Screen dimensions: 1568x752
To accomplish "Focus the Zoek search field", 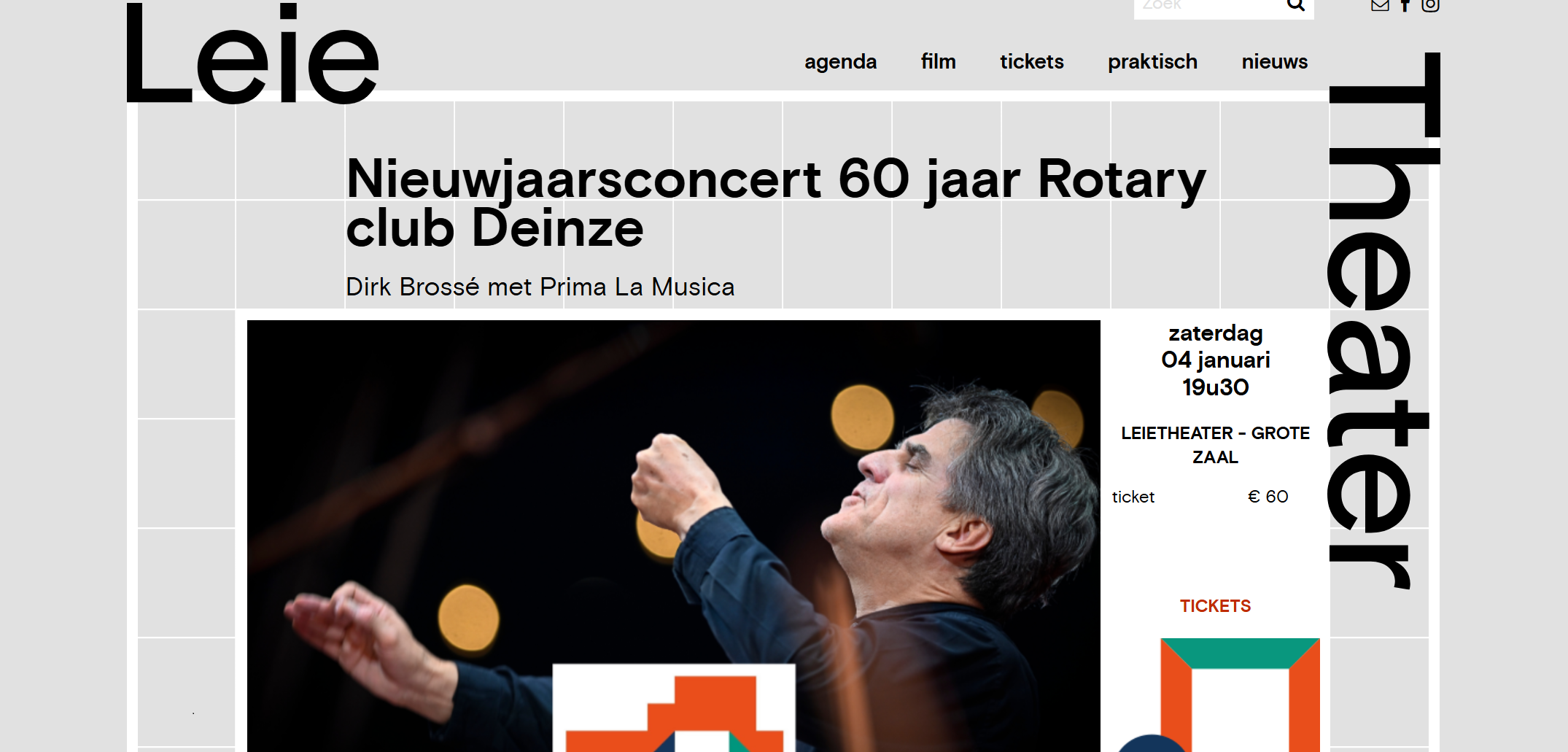I will point(1209,7).
